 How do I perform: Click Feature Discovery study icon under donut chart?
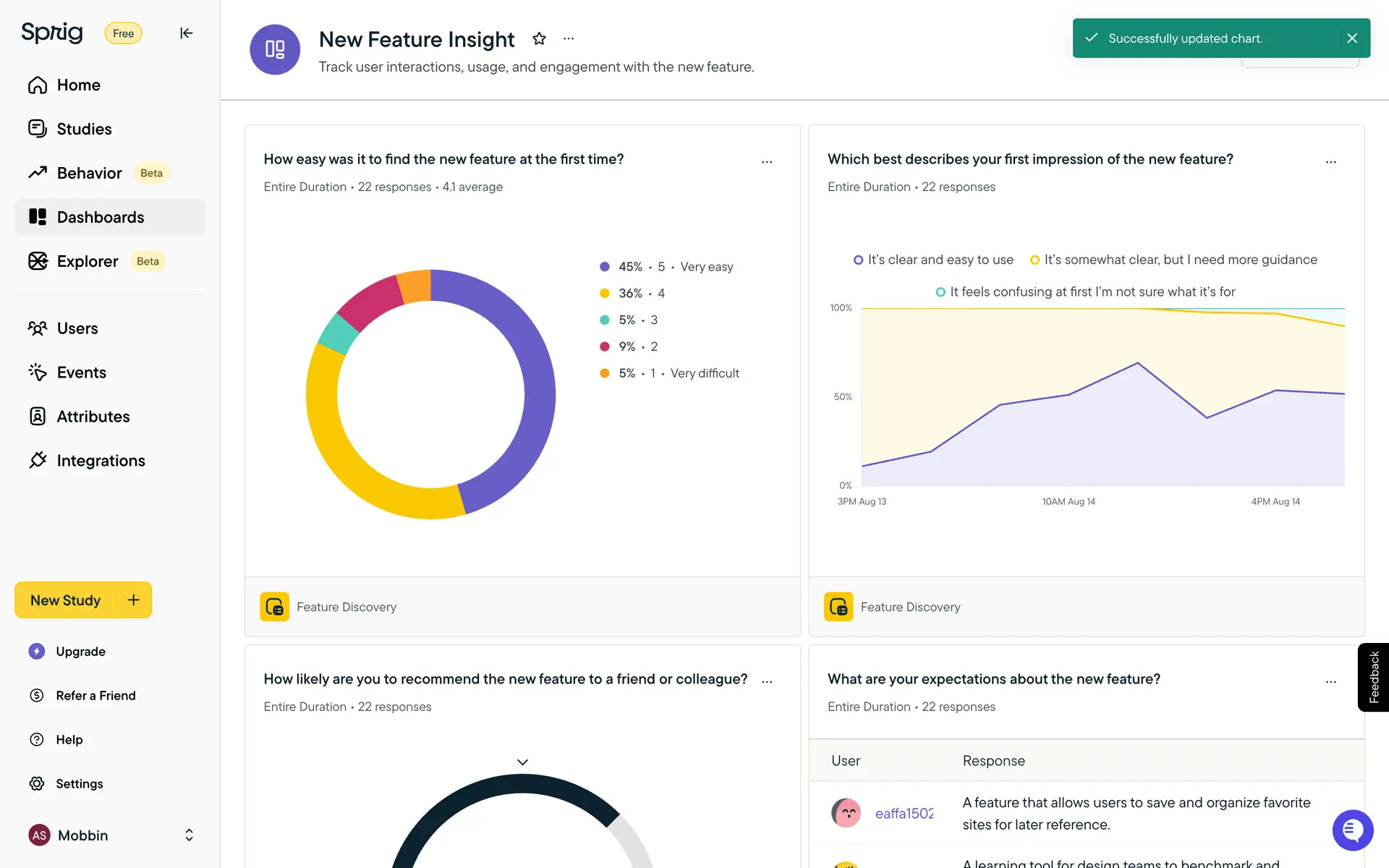(x=275, y=607)
